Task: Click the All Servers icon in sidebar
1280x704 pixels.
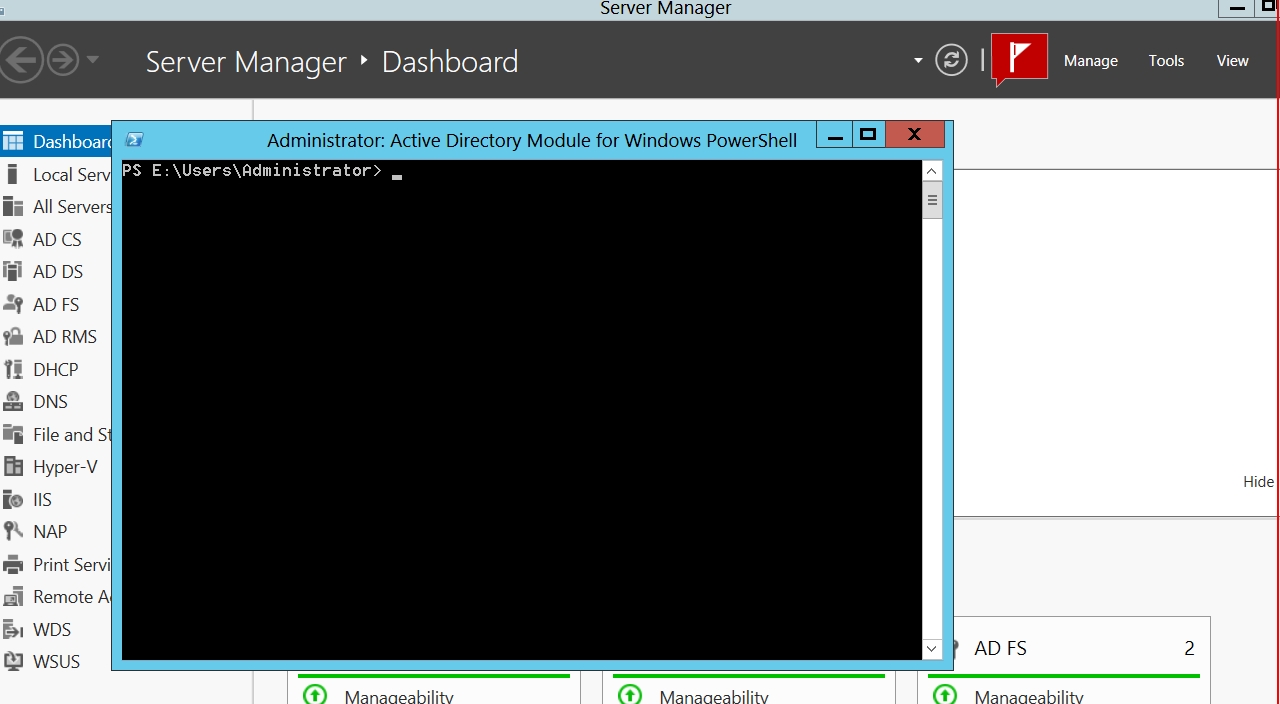Action: click(x=13, y=206)
